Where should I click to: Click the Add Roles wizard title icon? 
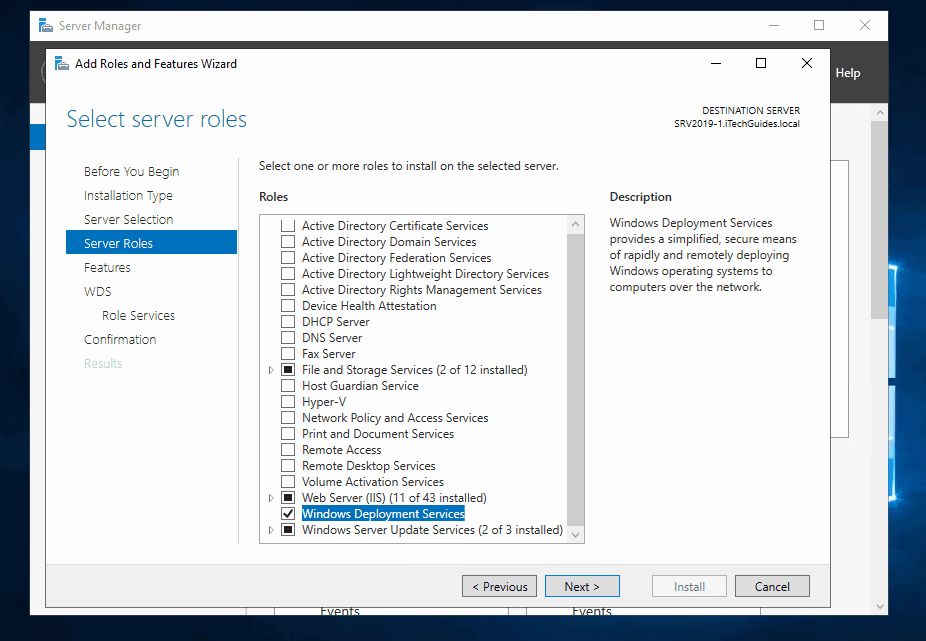point(61,64)
